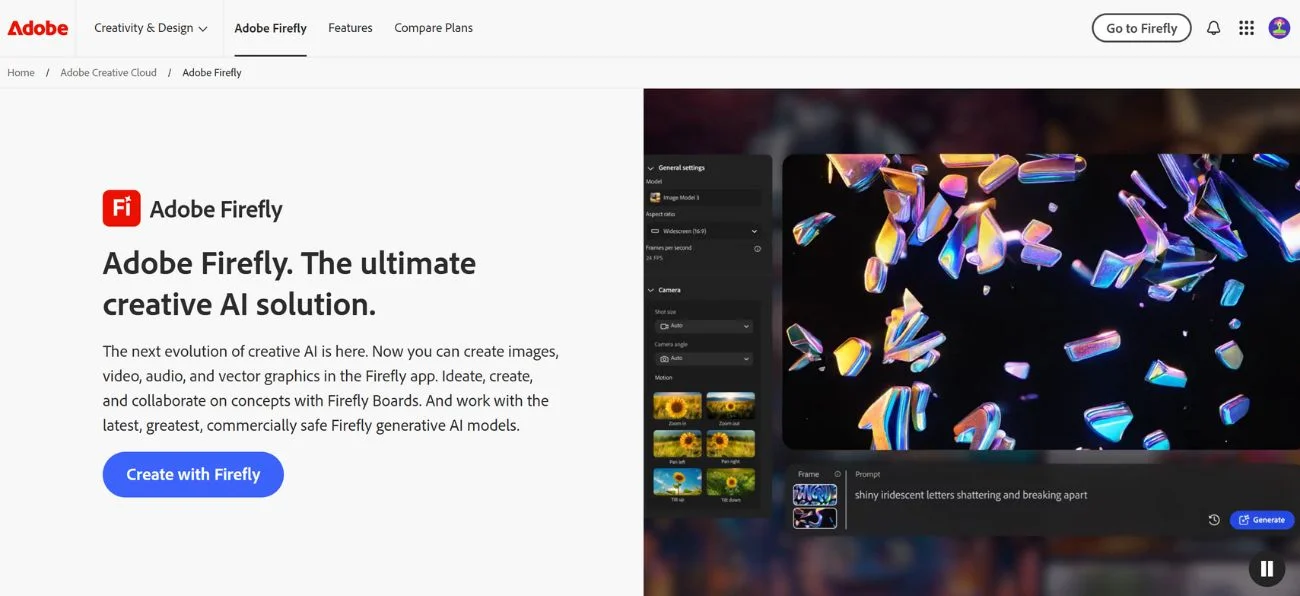Open the Features tab

(x=350, y=28)
